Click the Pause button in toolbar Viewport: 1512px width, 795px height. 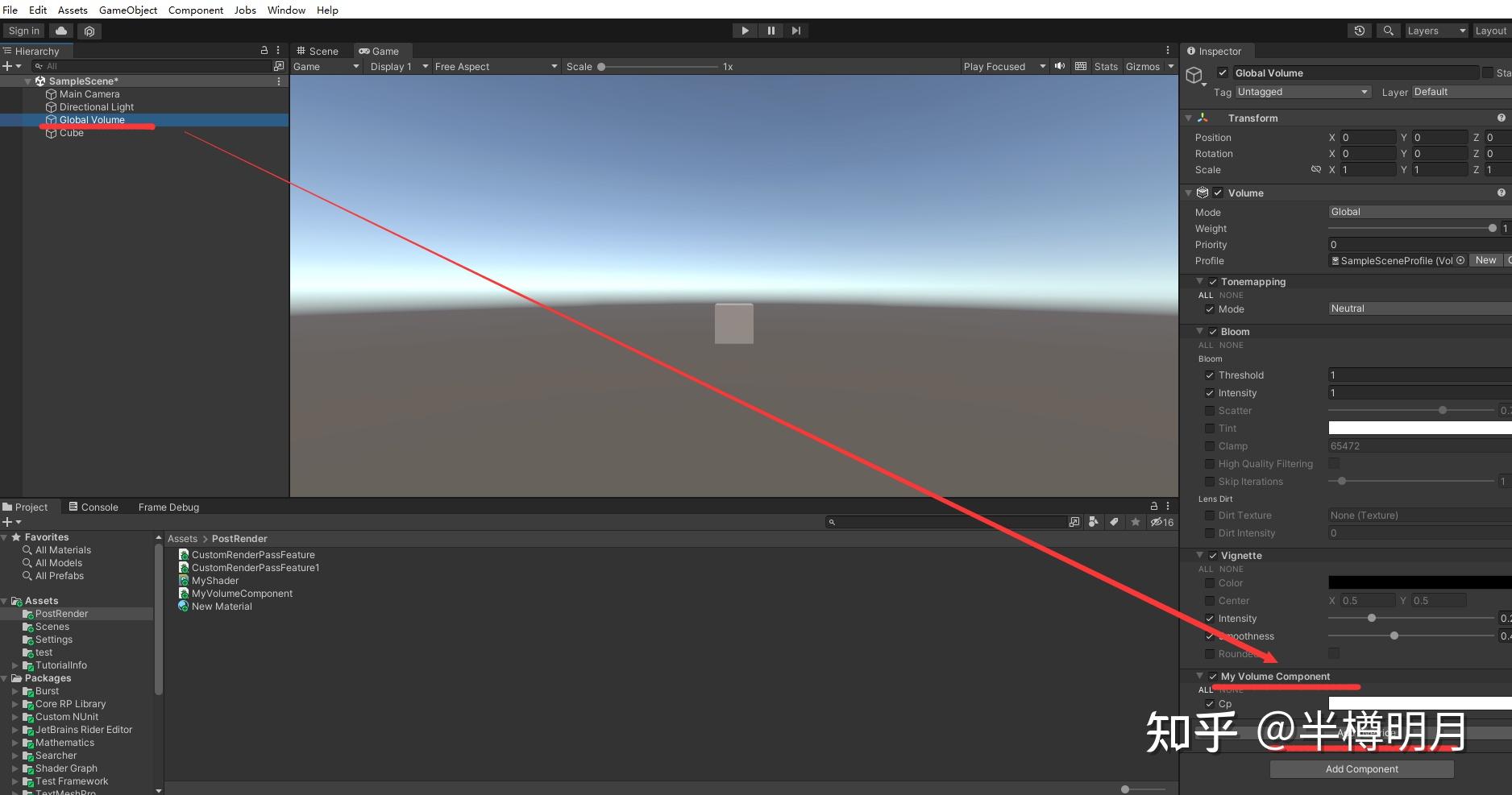(771, 30)
